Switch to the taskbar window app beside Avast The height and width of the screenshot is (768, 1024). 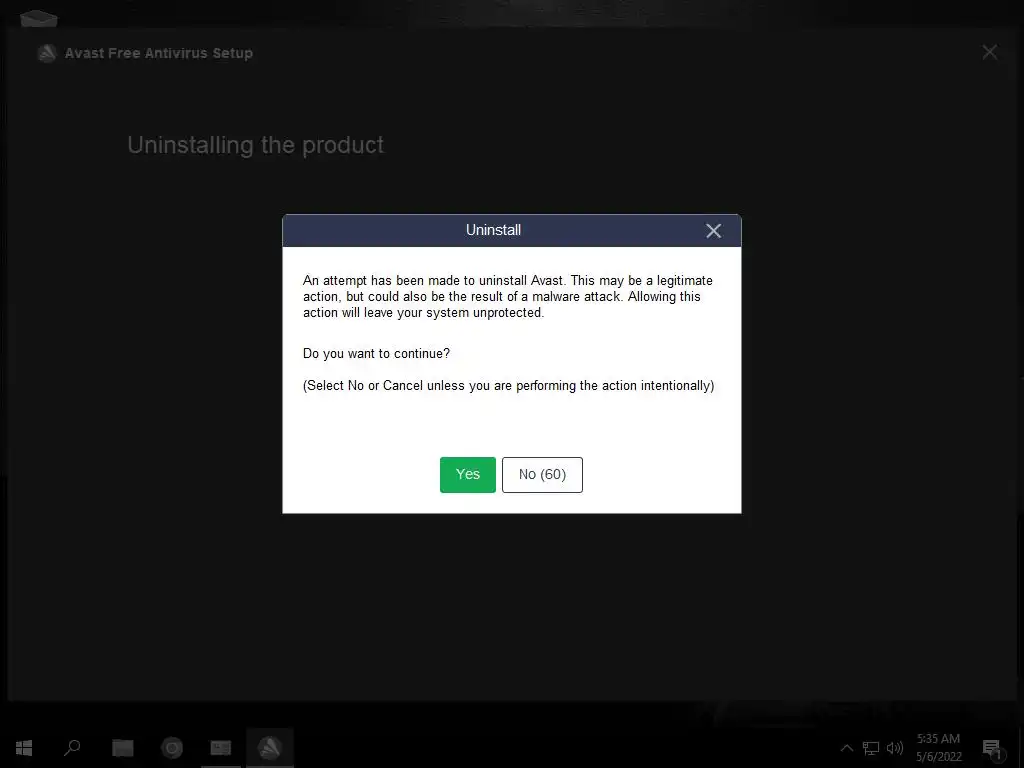tap(221, 748)
